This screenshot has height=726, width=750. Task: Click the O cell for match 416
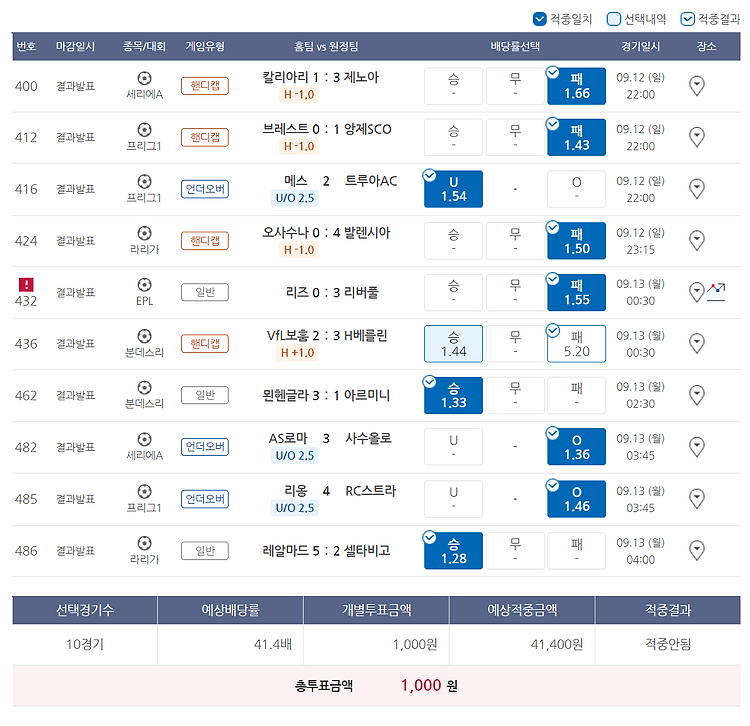[x=576, y=189]
